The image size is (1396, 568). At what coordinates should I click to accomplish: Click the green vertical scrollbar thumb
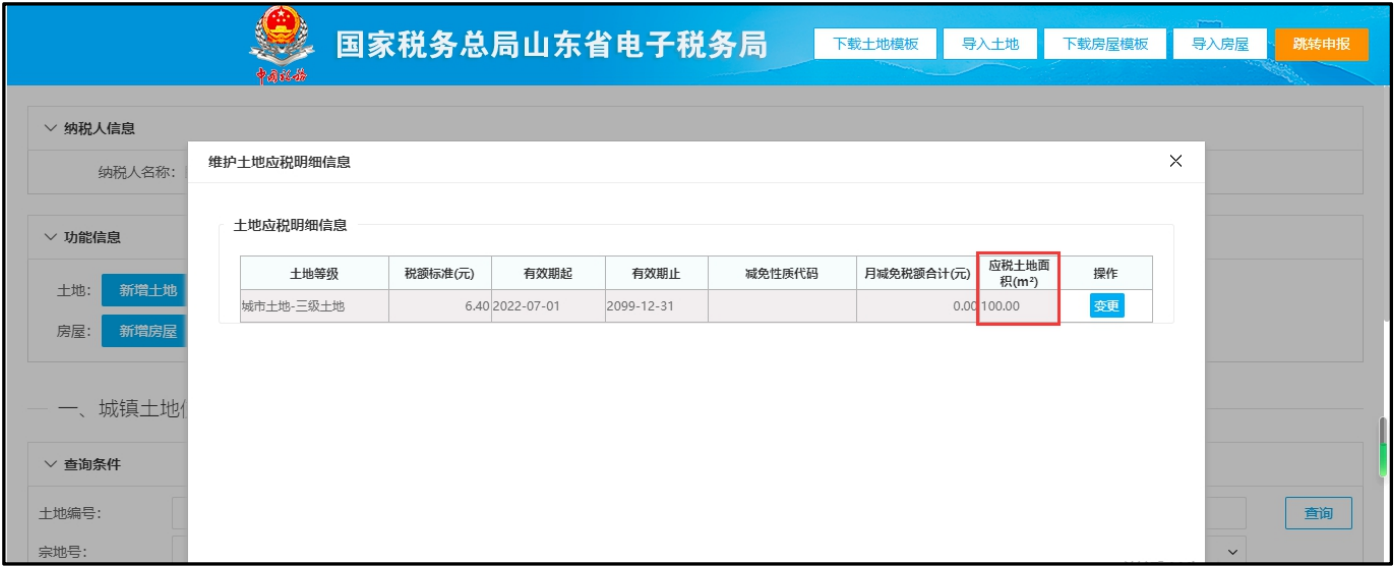tap(1384, 435)
